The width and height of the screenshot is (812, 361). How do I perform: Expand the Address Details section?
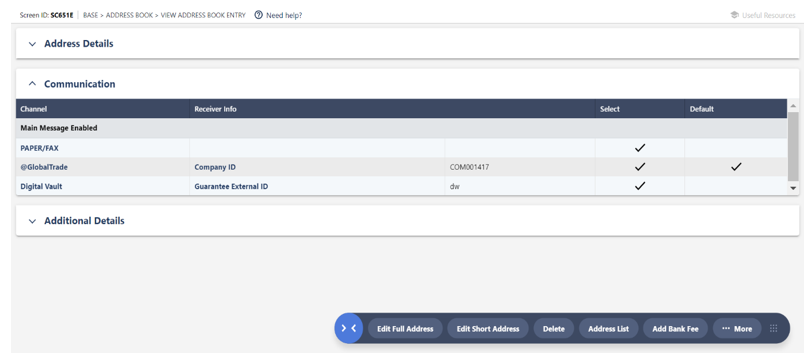(33, 44)
